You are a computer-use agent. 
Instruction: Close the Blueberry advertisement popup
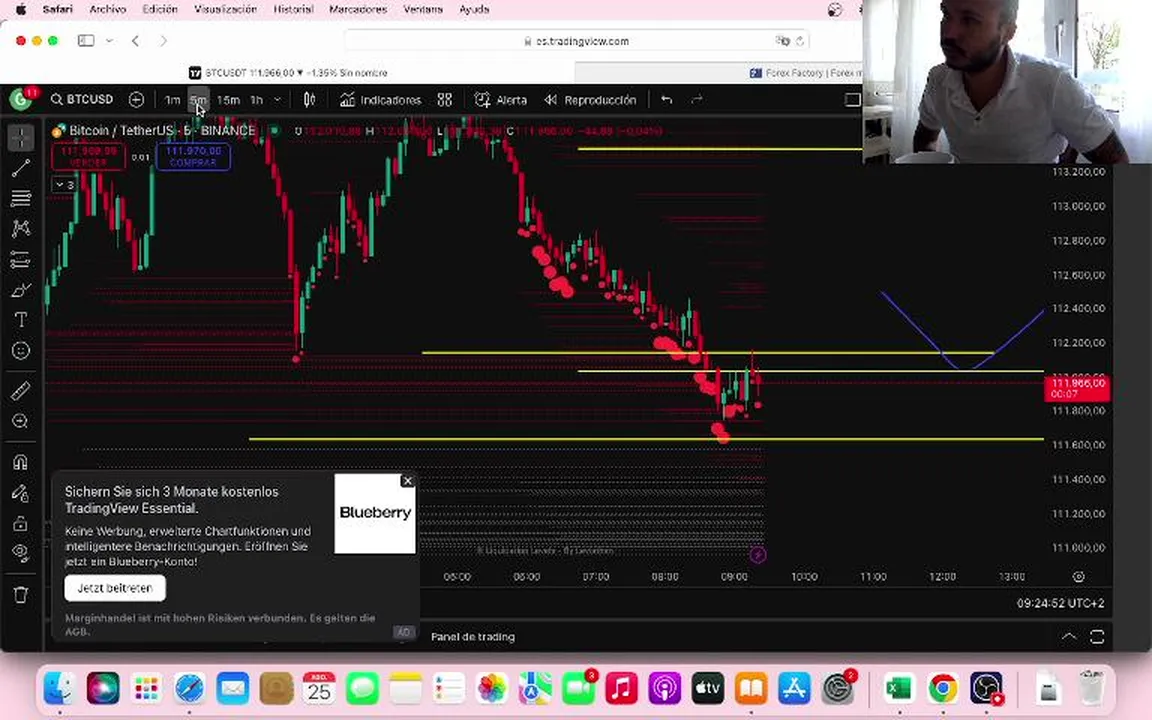tap(408, 480)
